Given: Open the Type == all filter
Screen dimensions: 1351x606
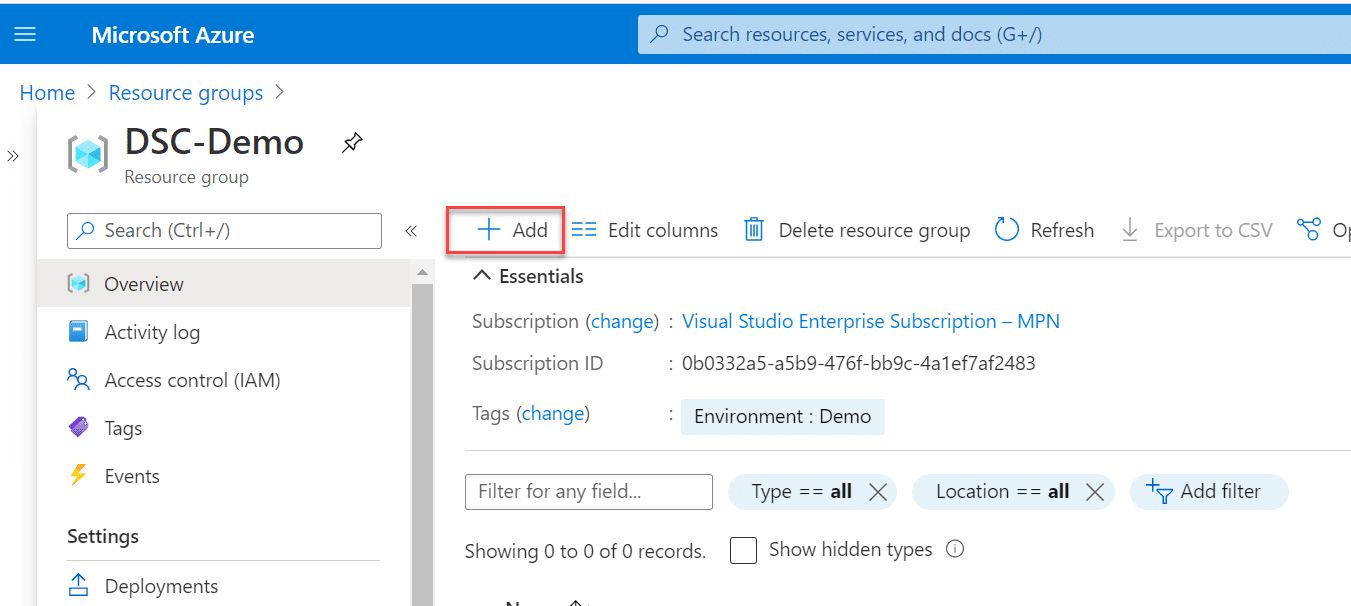Looking at the screenshot, I should coord(802,492).
